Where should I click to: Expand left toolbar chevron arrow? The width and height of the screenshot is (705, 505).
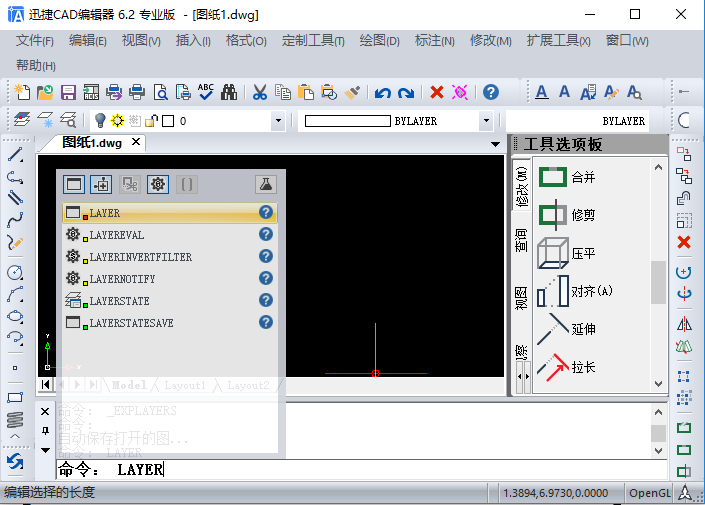point(15,436)
